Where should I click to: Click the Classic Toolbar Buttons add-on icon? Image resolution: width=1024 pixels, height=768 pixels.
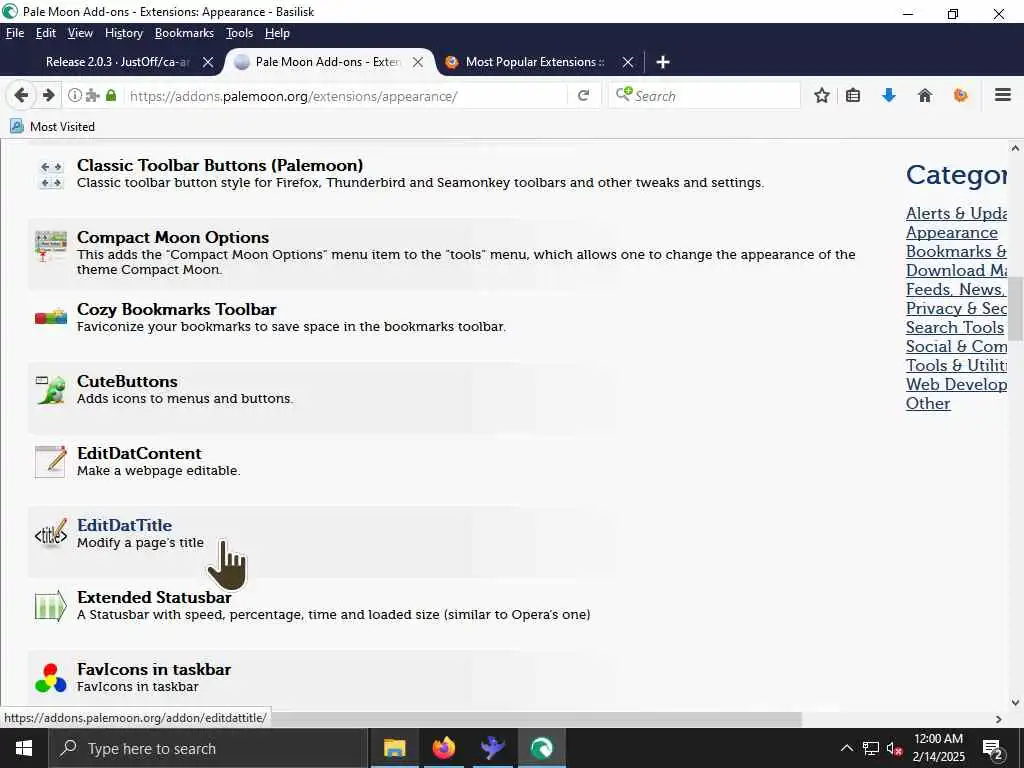pos(51,174)
